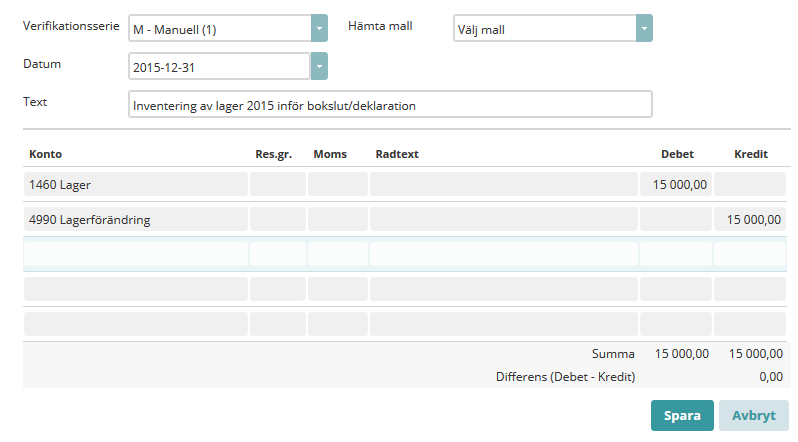Click the Debet cell on 4990 Lagerförändring row

(x=675, y=219)
